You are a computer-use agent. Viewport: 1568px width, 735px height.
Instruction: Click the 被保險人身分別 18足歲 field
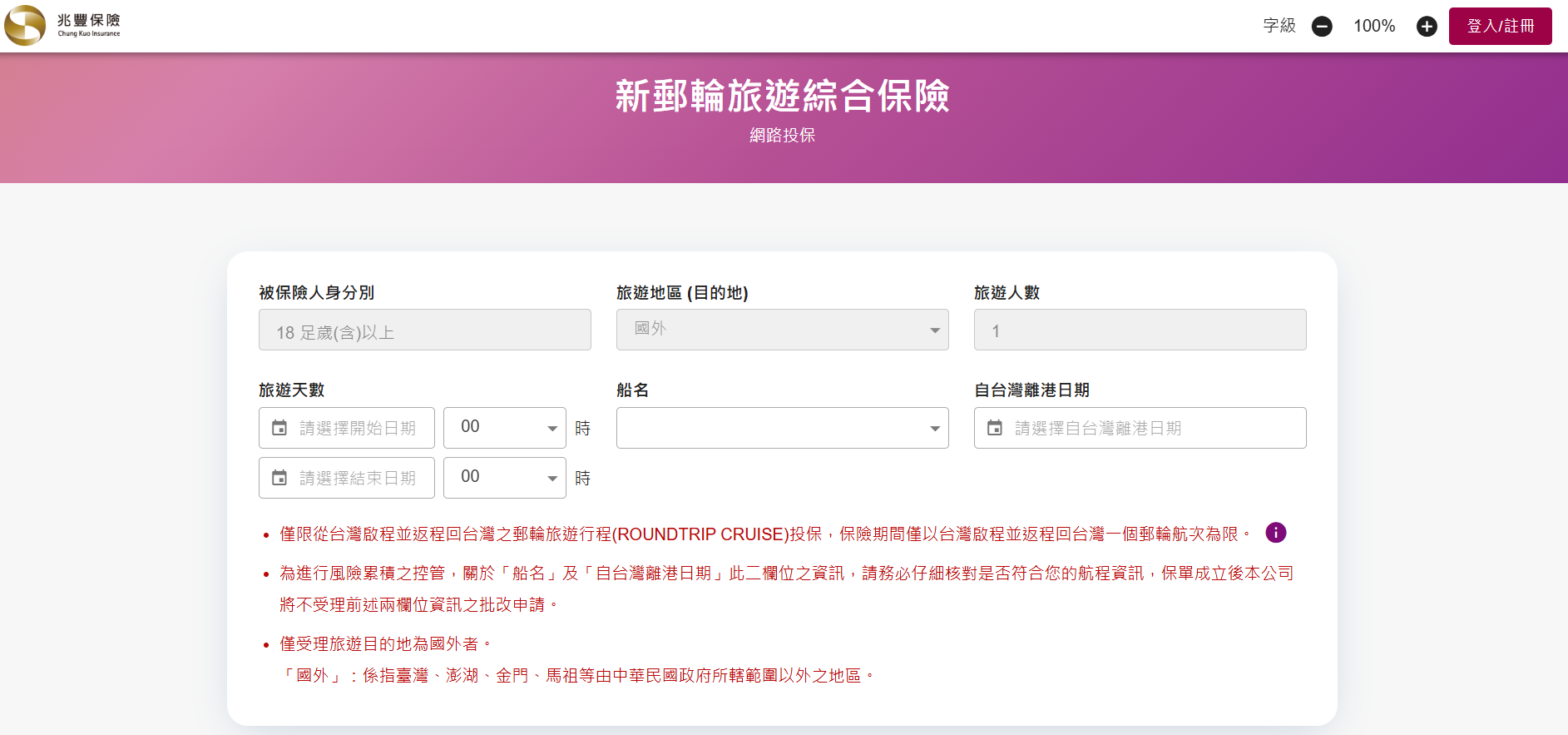[x=424, y=330]
